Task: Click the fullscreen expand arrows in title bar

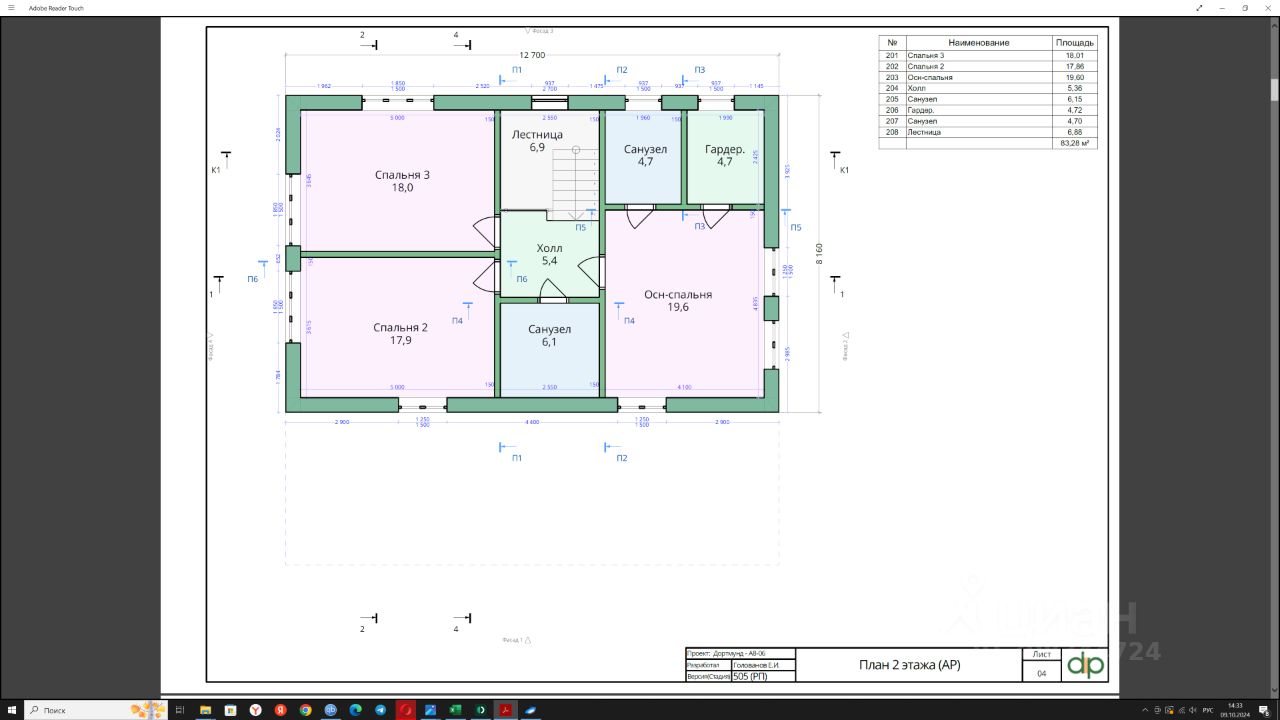Action: coord(1199,7)
